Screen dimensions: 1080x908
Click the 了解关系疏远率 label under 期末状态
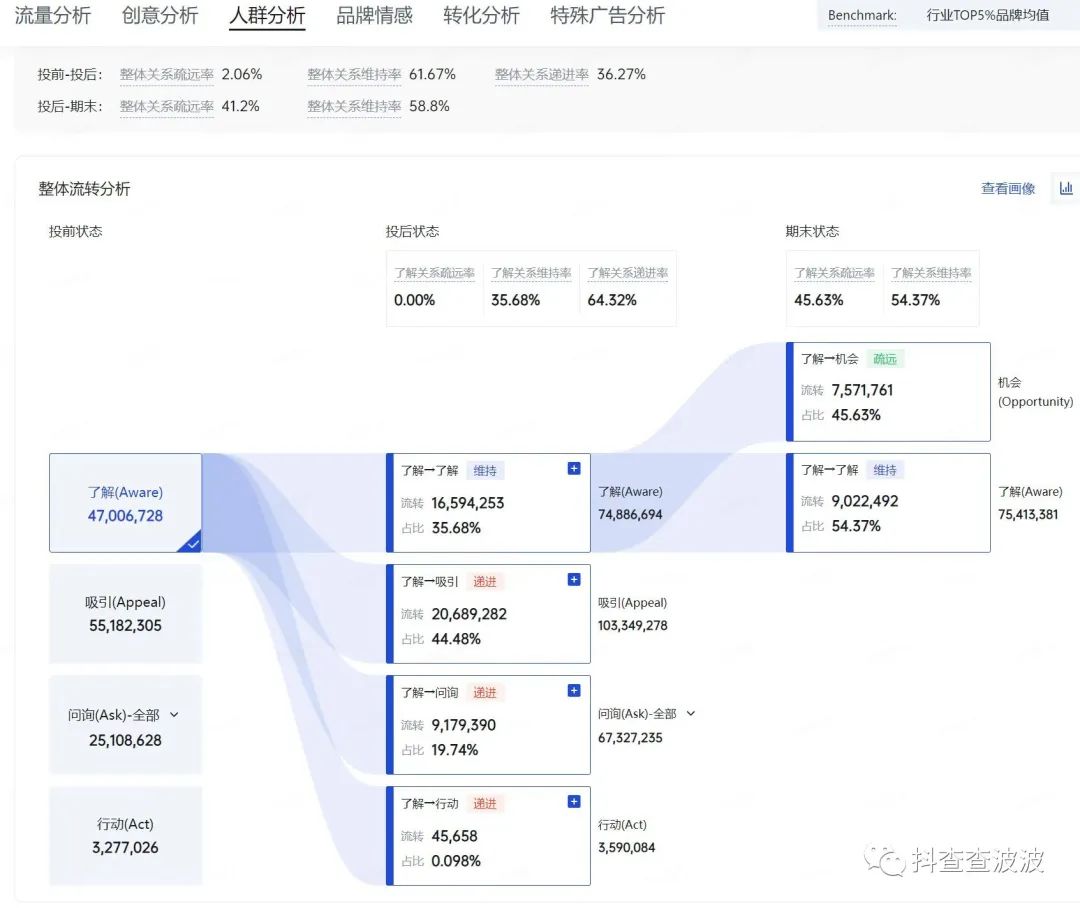point(834,273)
